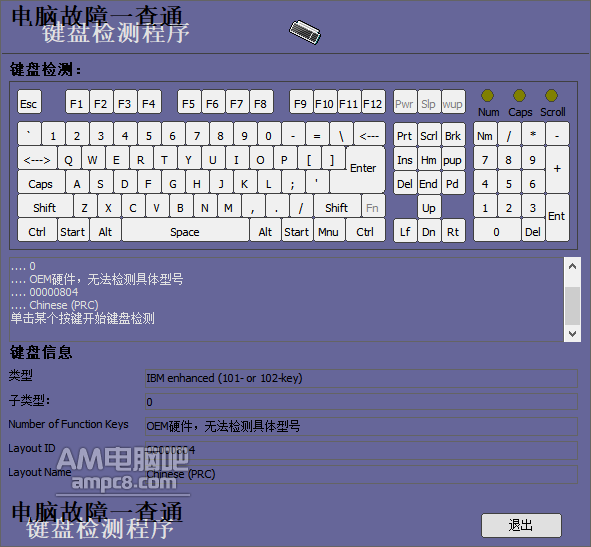Viewport: 591px width, 547px height.
Task: Click the Nm numlock key on numpad
Action: point(485,134)
